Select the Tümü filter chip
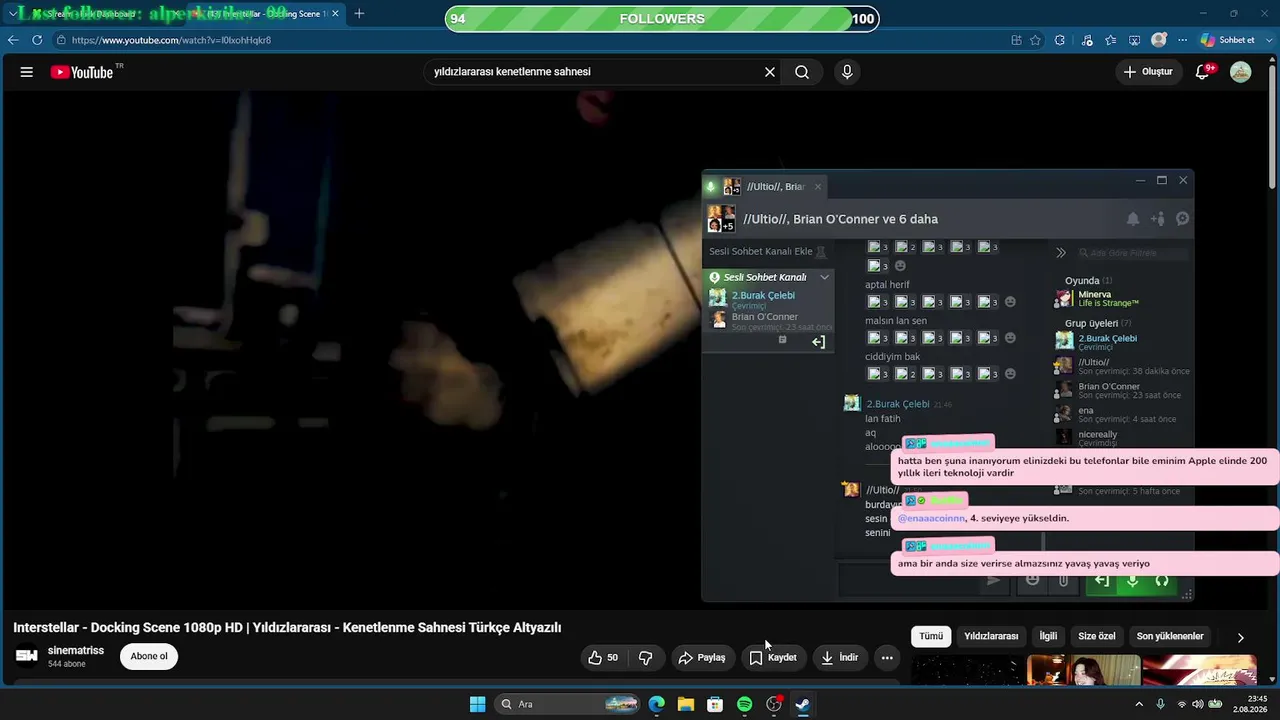Viewport: 1280px width, 720px height. pos(931,636)
